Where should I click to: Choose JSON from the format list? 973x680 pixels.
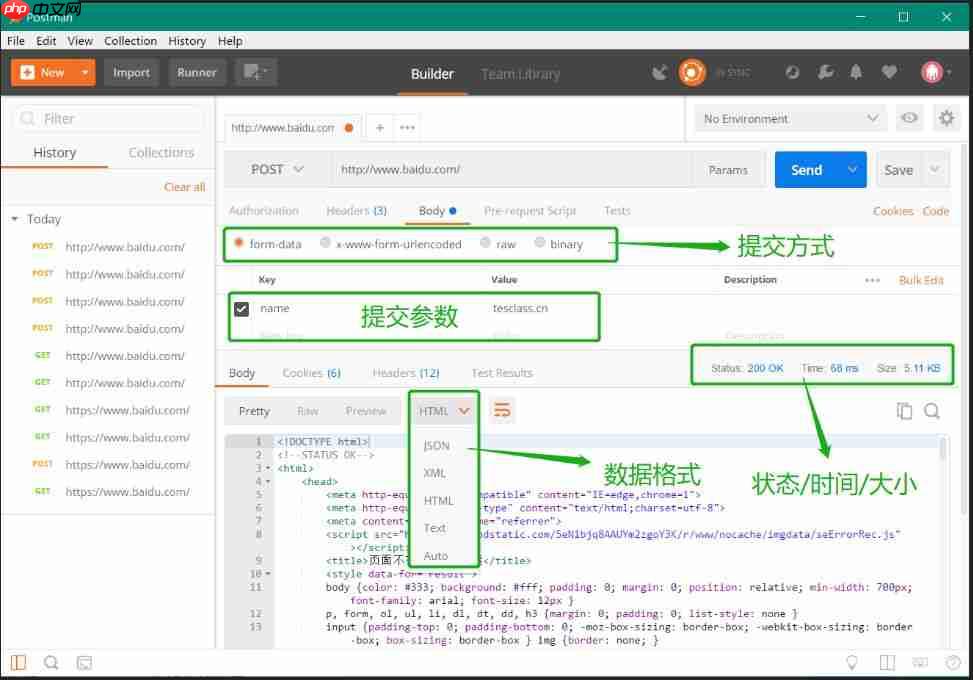pos(437,446)
